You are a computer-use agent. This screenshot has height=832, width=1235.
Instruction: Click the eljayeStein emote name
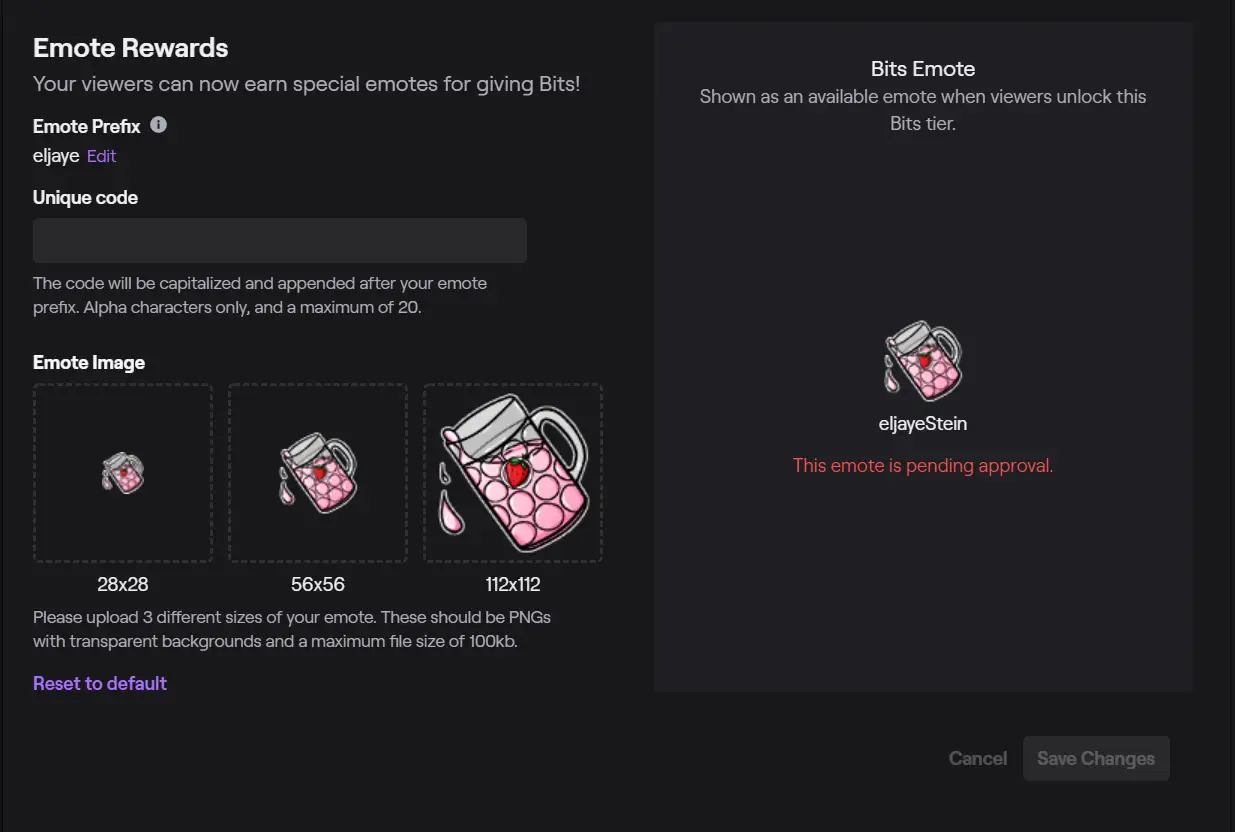pos(923,424)
